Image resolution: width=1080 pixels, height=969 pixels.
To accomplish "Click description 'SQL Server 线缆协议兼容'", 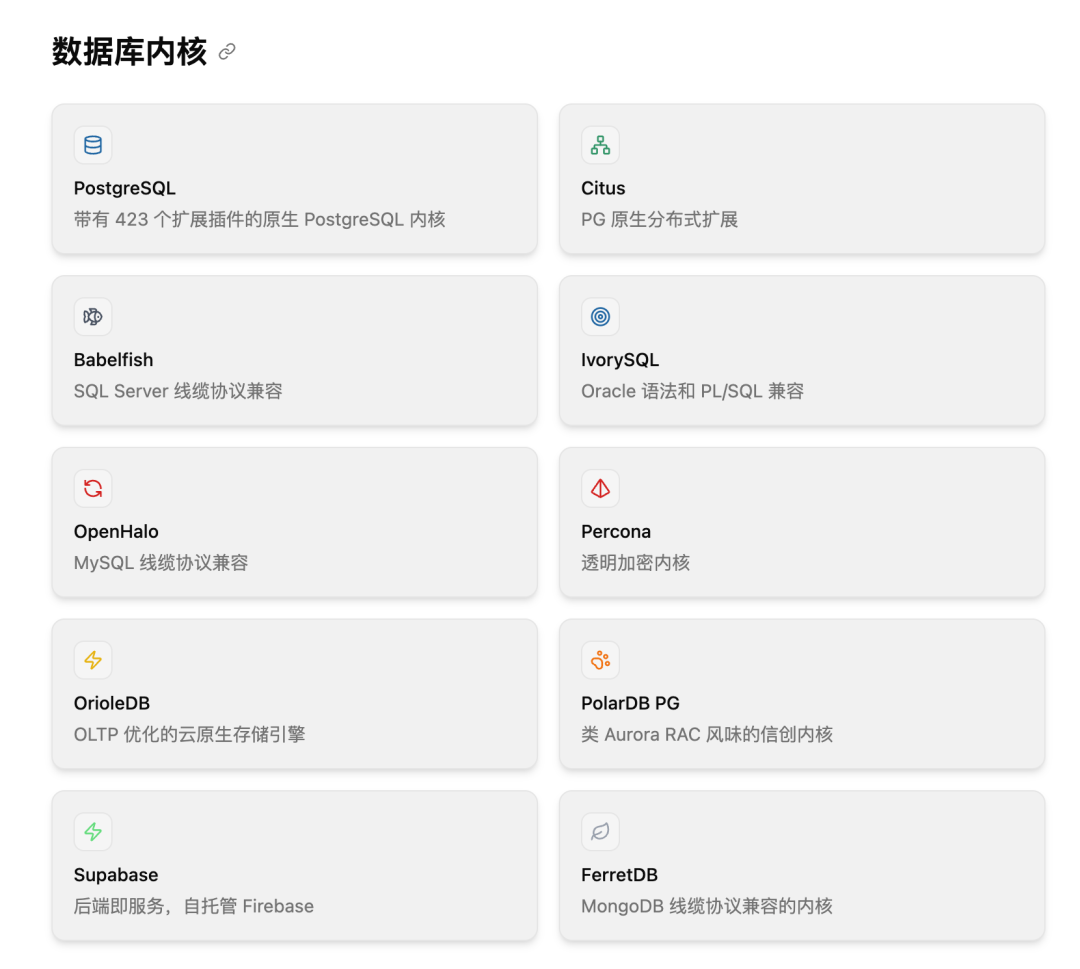I will pos(178,390).
